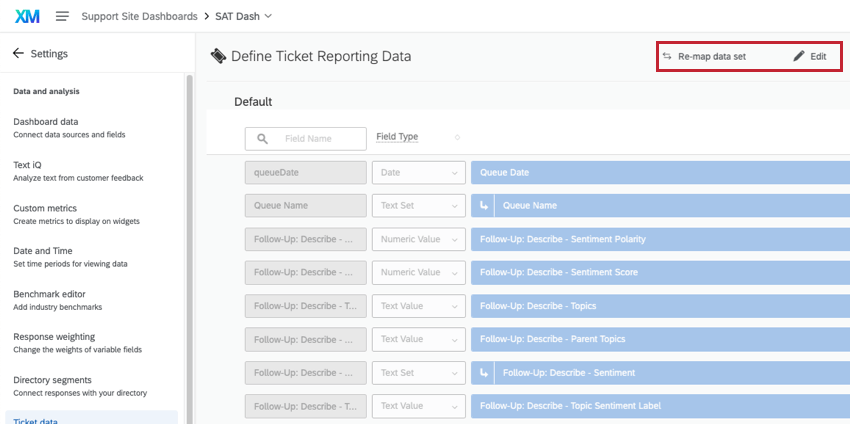This screenshot has width=850, height=424.
Task: Click the ticket tag icon in heading
Action: 218,56
